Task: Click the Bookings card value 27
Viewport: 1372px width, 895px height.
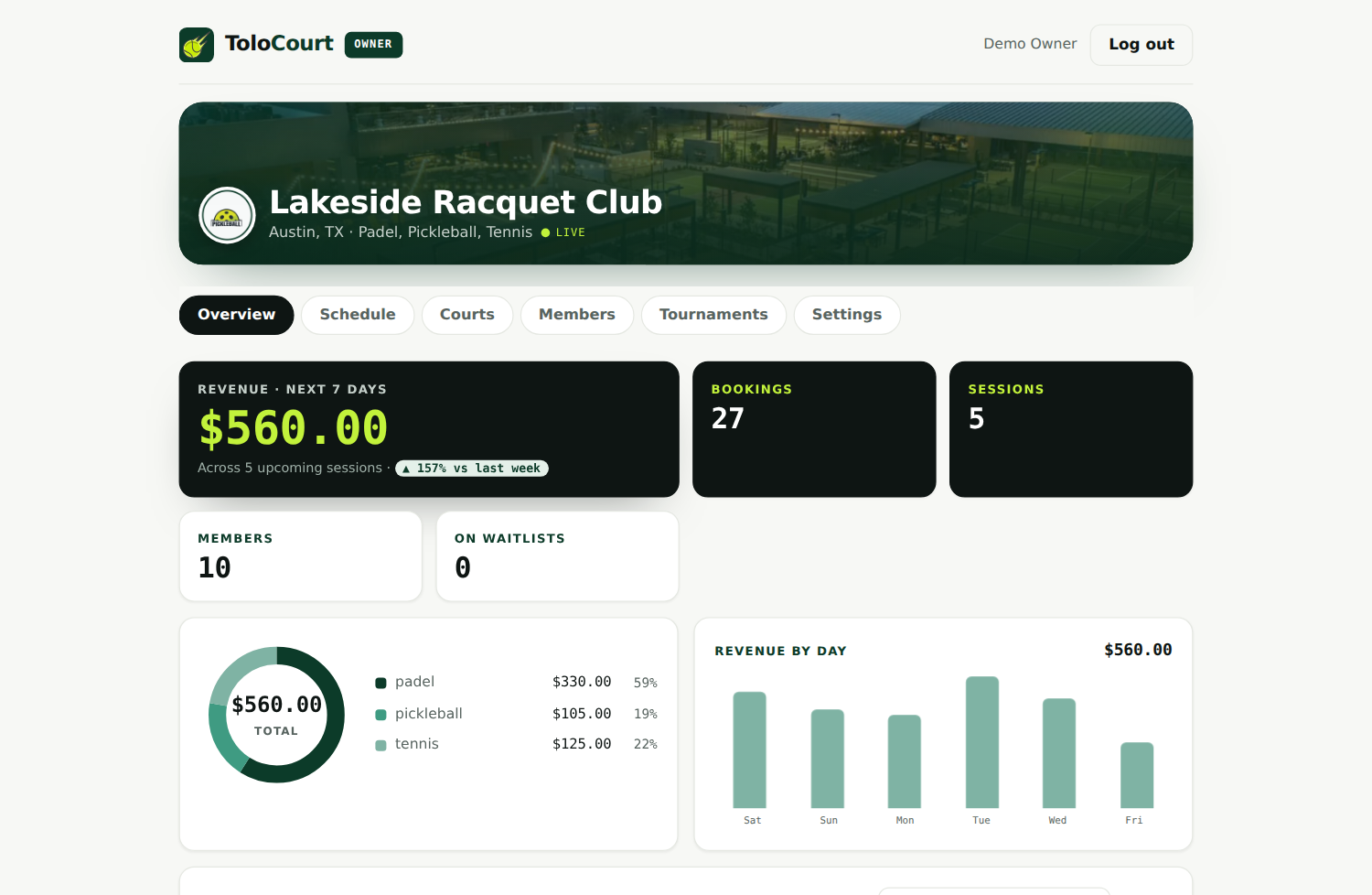Action: click(x=728, y=418)
